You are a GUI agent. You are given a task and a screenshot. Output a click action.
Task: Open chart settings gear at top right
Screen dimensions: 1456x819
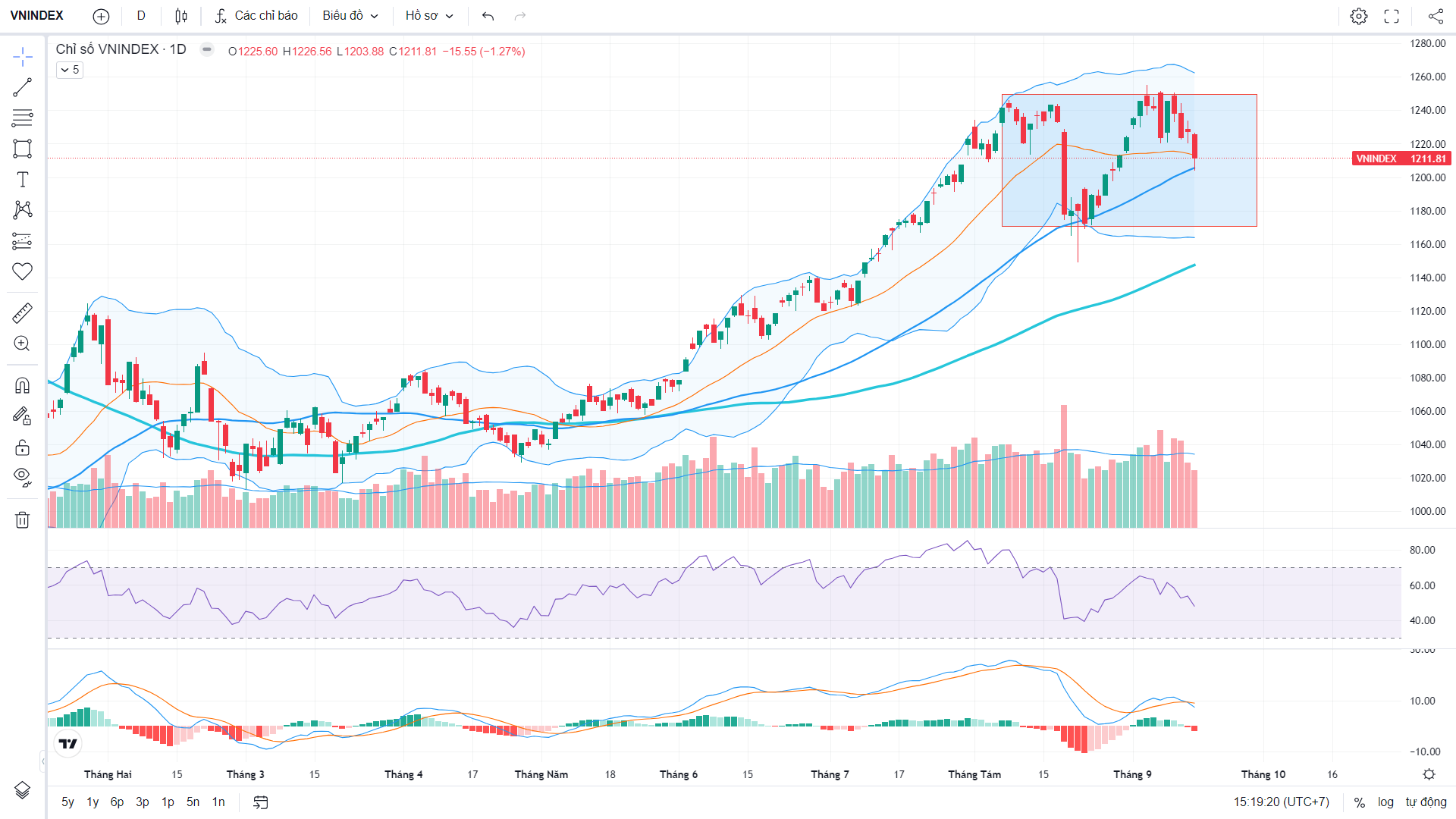point(1359,16)
